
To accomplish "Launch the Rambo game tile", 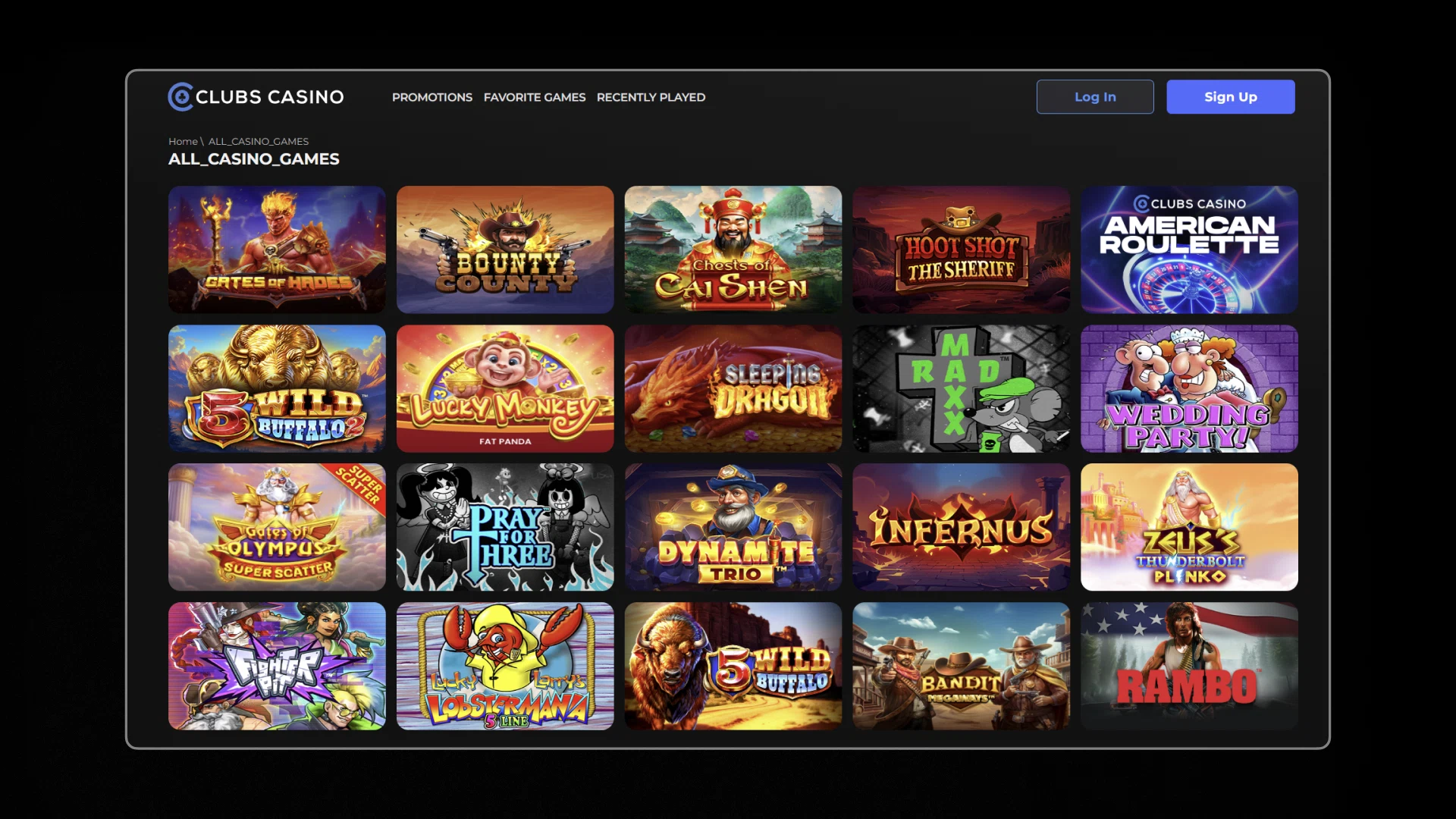I will point(1189,666).
